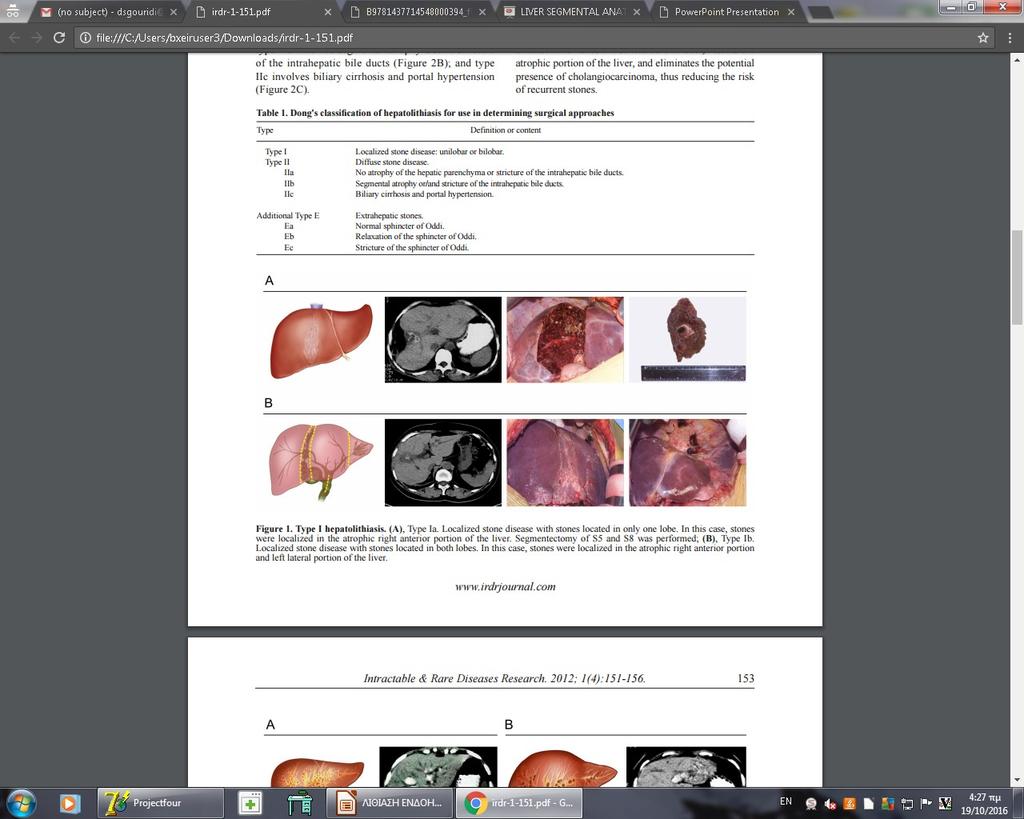Screen dimensions: 1024x819
Task: Click the white document tray icon
Action: [869, 803]
